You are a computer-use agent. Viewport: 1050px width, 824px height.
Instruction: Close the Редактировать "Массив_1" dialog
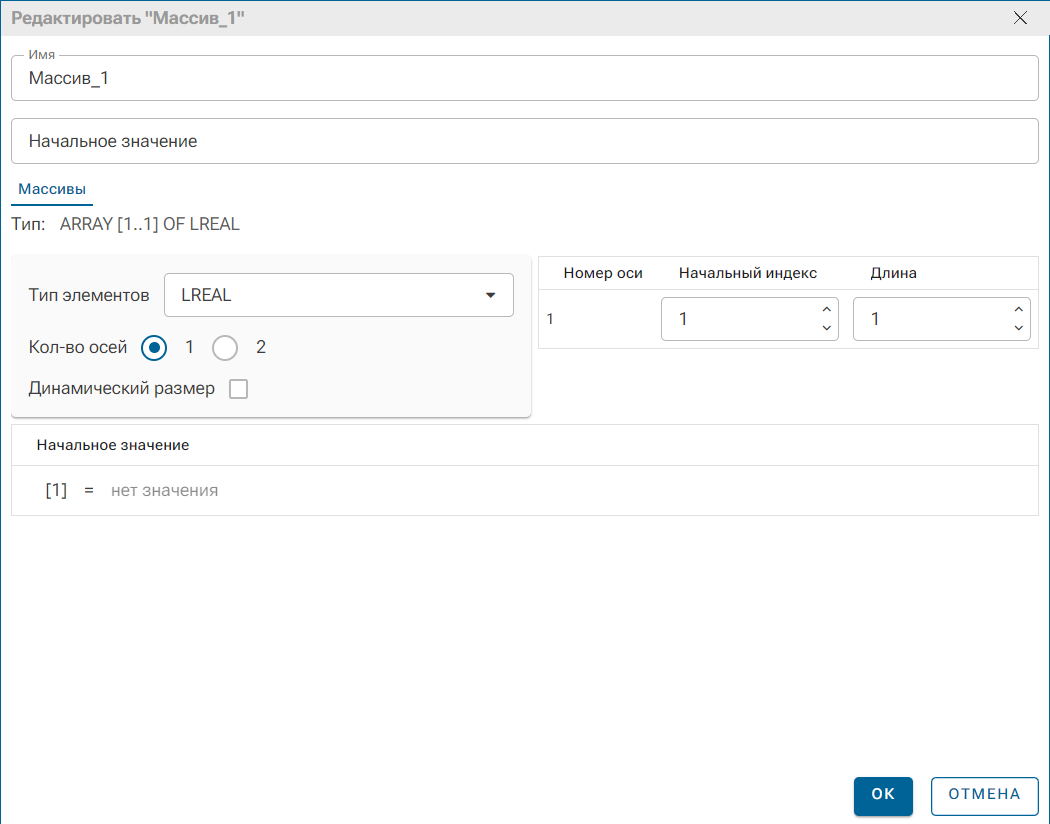(x=1020, y=18)
